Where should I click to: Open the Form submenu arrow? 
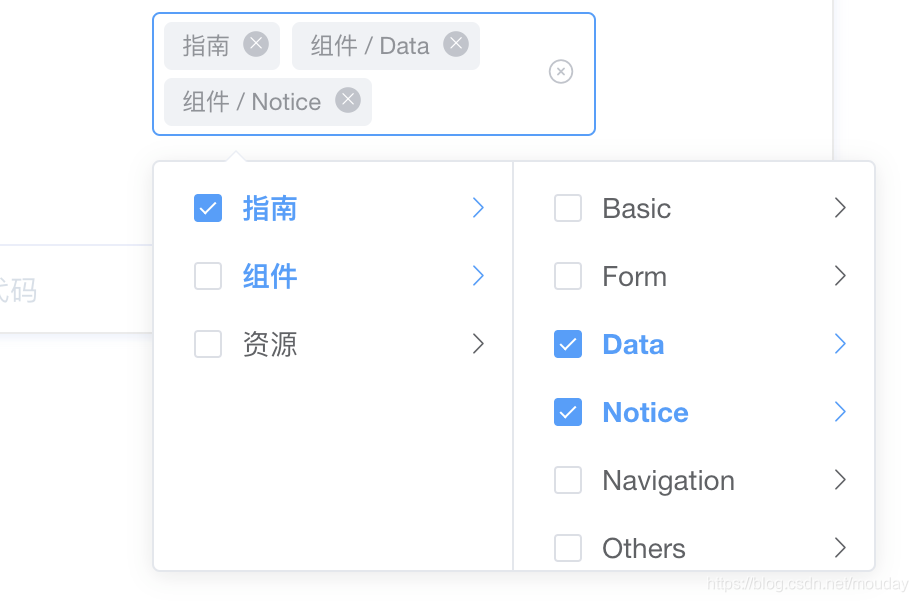click(840, 276)
